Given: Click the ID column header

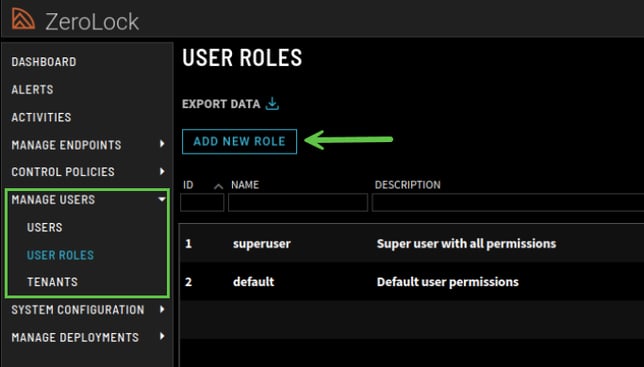Looking at the screenshot, I should point(188,185).
